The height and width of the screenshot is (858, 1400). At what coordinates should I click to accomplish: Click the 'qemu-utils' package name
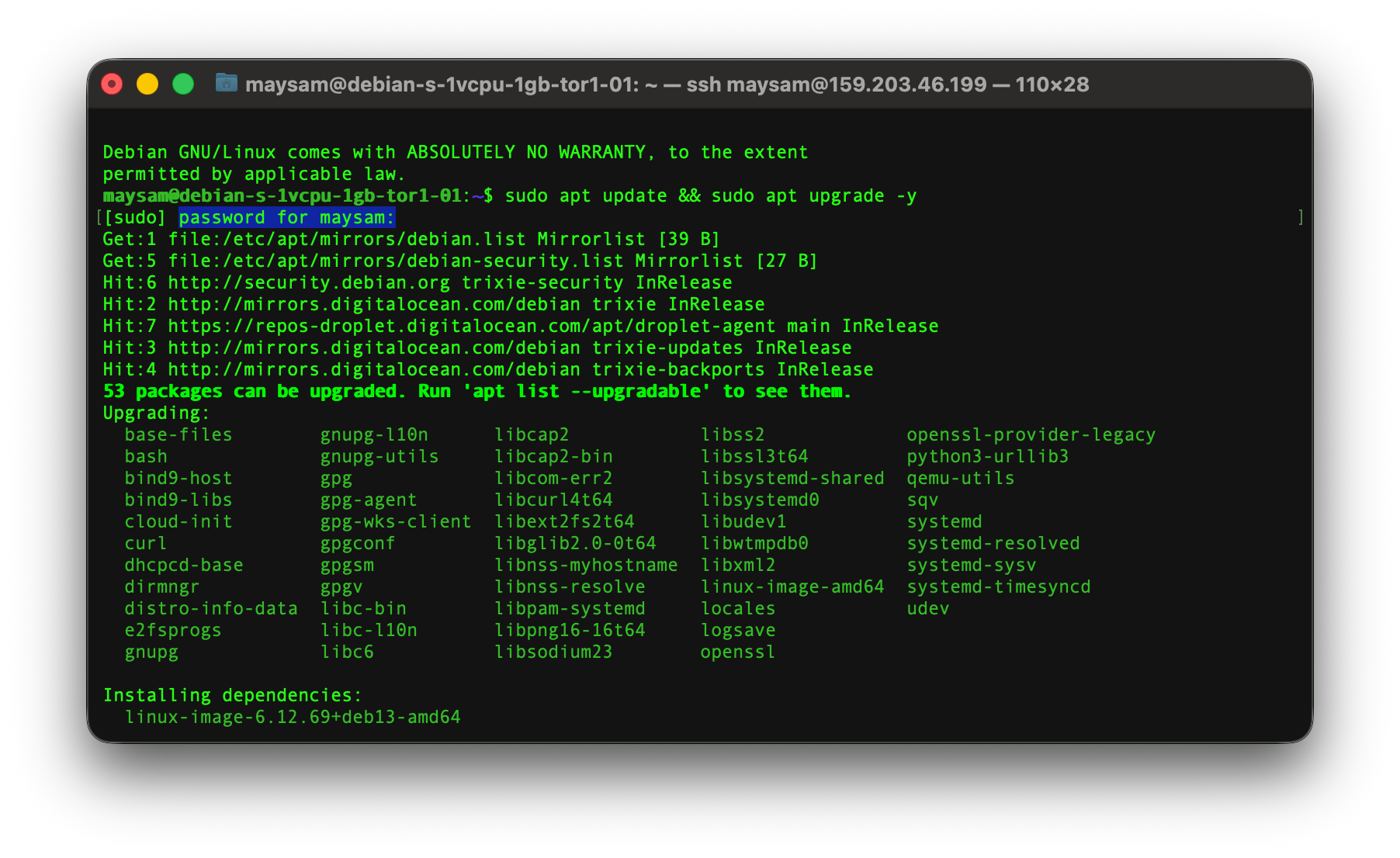coord(961,478)
